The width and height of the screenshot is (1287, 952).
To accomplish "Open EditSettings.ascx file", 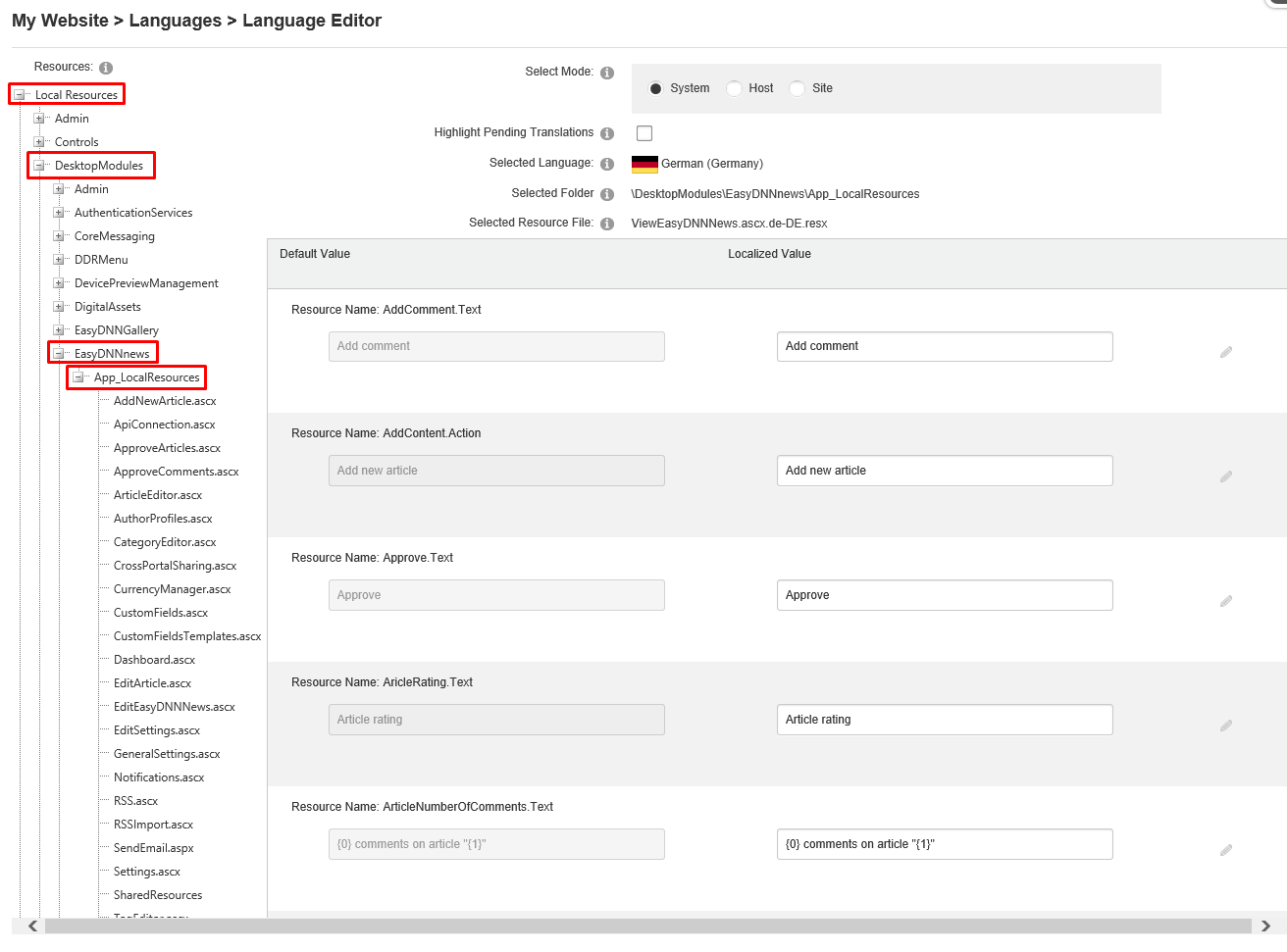I will 157,730.
